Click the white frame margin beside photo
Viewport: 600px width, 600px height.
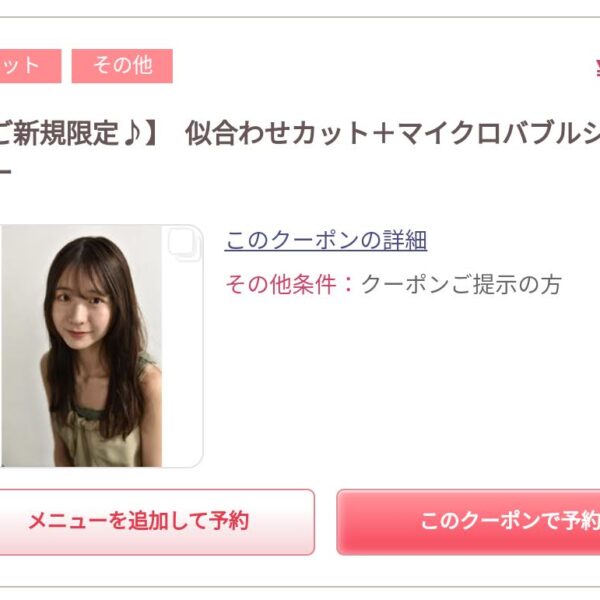[x=182, y=364]
